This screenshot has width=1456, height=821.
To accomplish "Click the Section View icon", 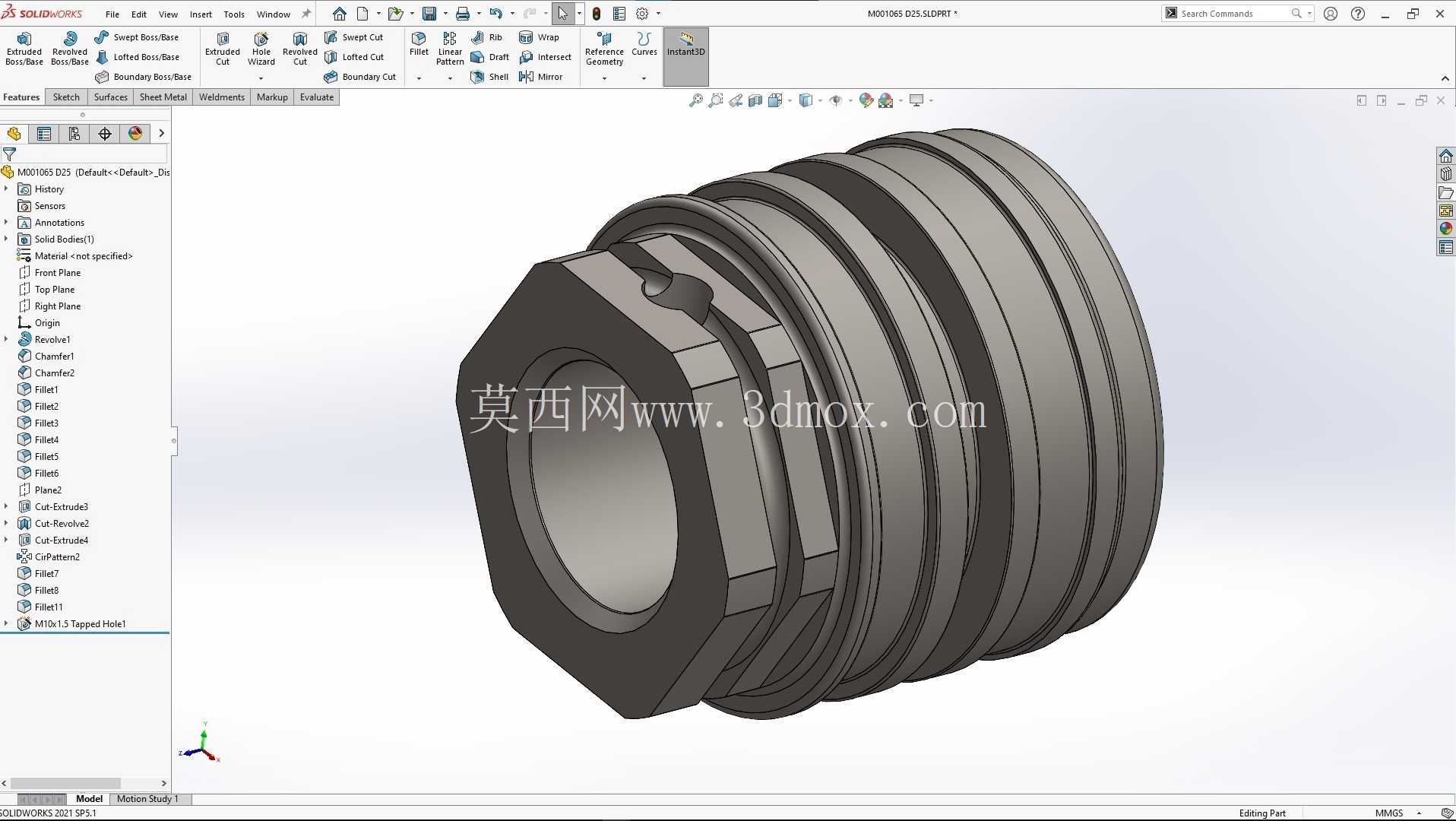I will click(755, 100).
